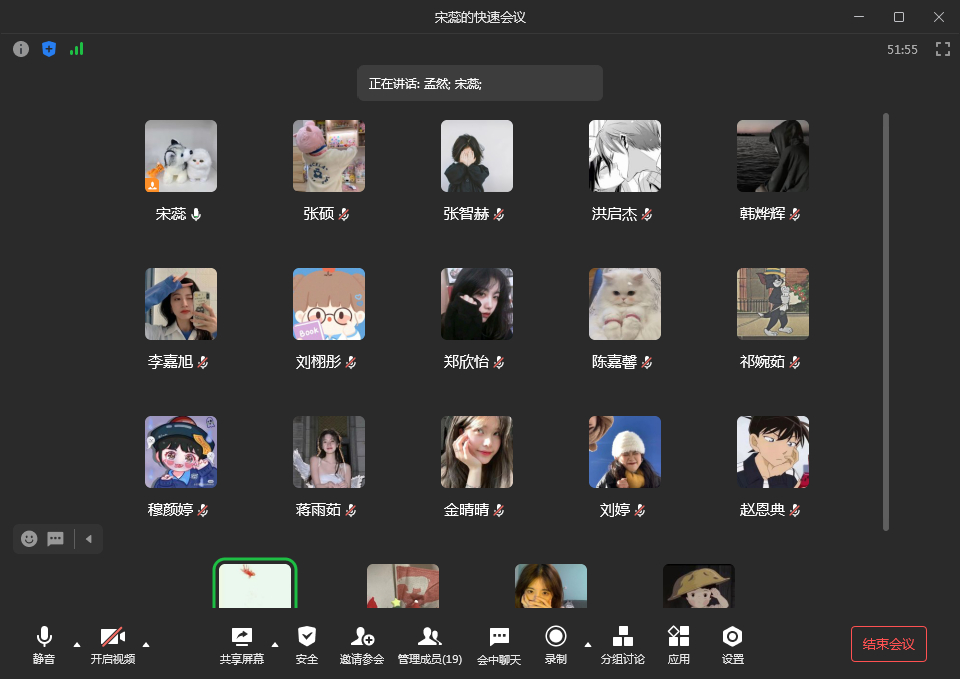This screenshot has height=679, width=960.
Task: Start sharing screen via 共享屏幕
Action: click(242, 645)
